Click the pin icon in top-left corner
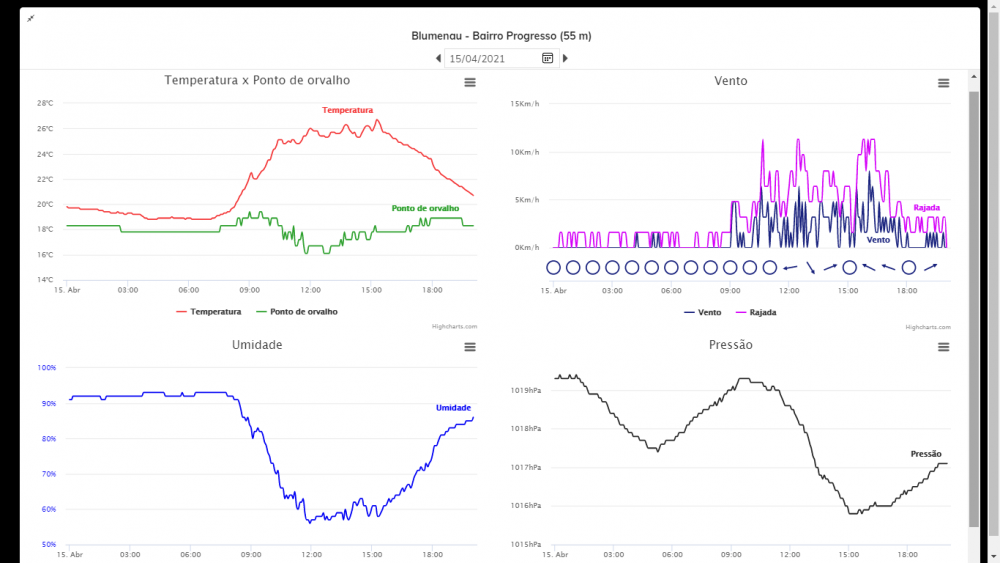Viewport: 1000px width, 563px height. [30, 19]
